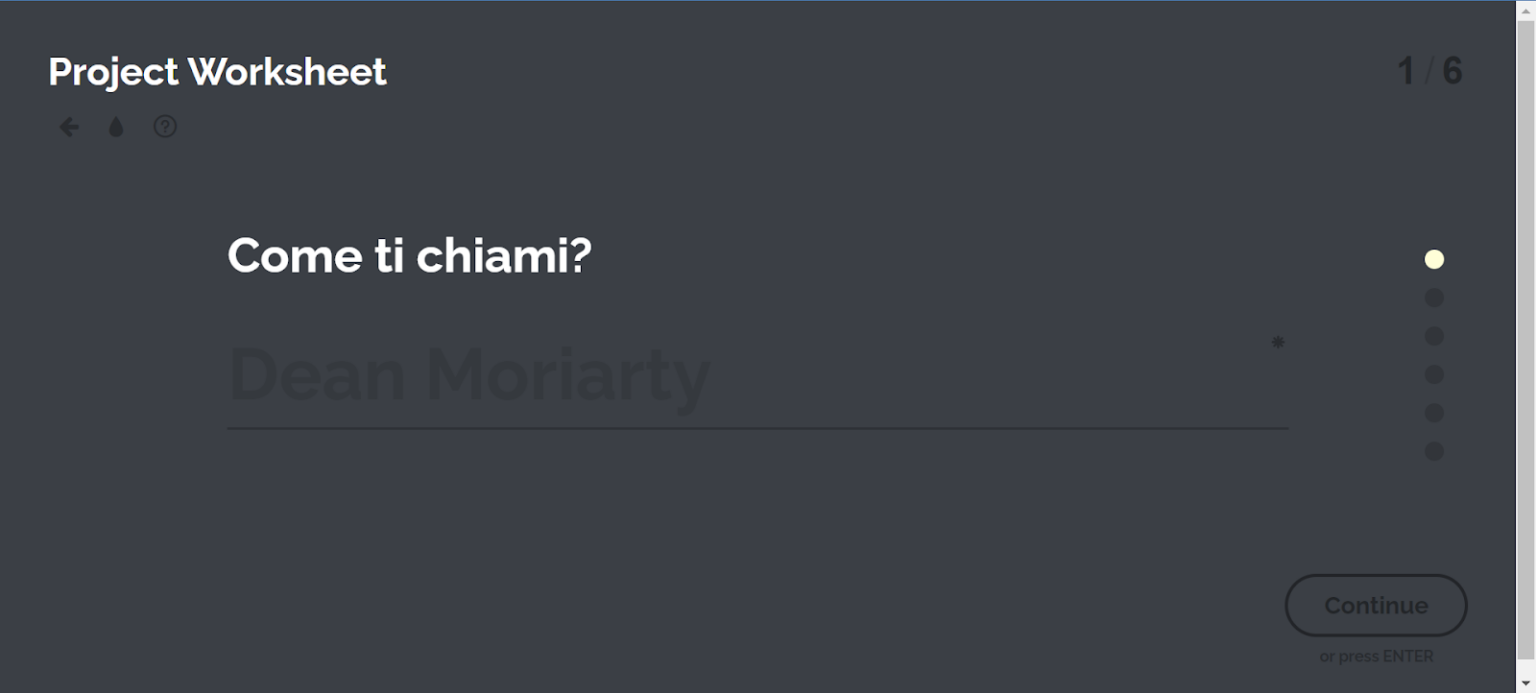Click the Project Worksheet title

(217, 72)
